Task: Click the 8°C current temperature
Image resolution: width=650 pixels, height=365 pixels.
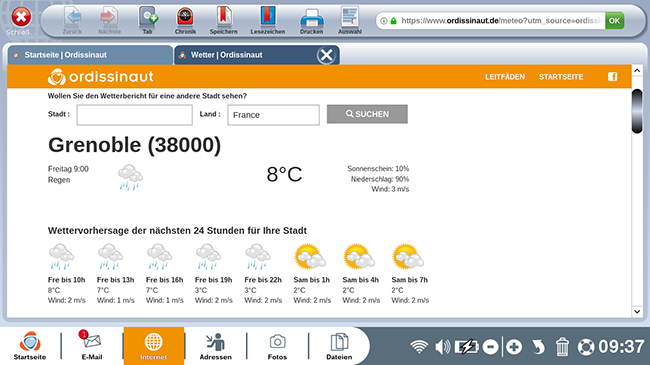Action: click(284, 174)
